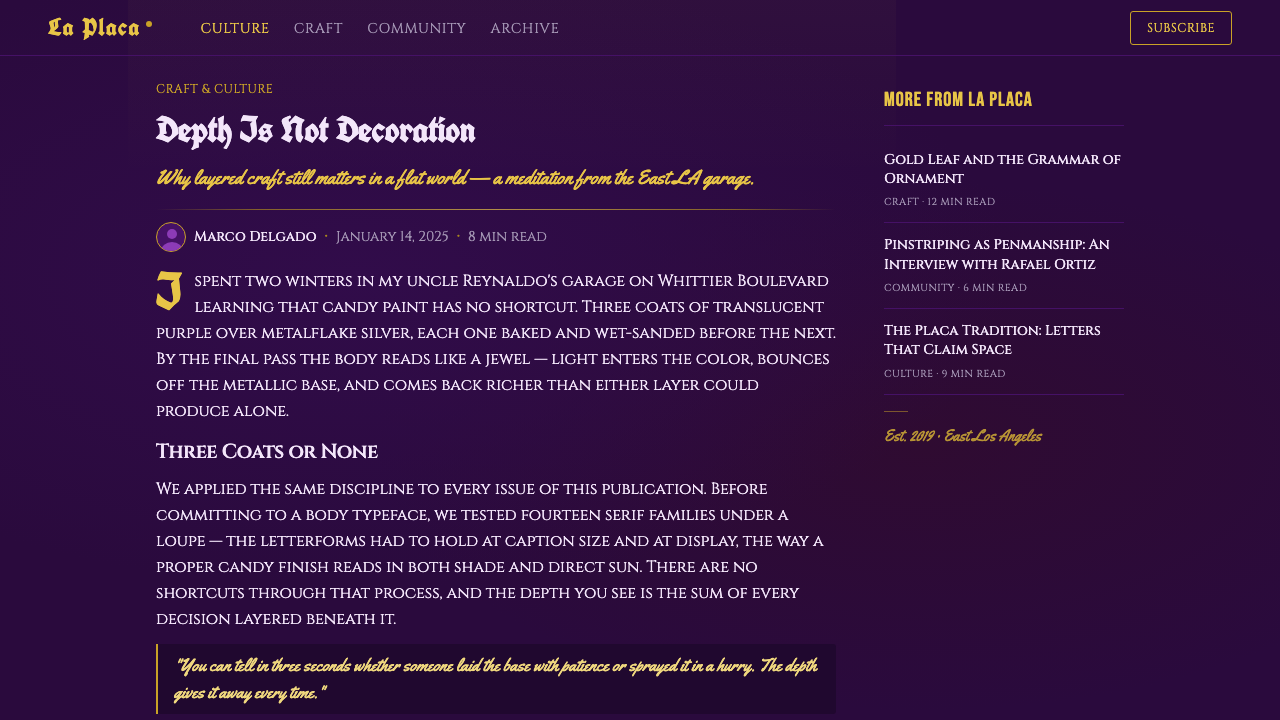Open author Marco Delgado's name link
Image resolution: width=1280 pixels, height=720 pixels.
point(255,237)
